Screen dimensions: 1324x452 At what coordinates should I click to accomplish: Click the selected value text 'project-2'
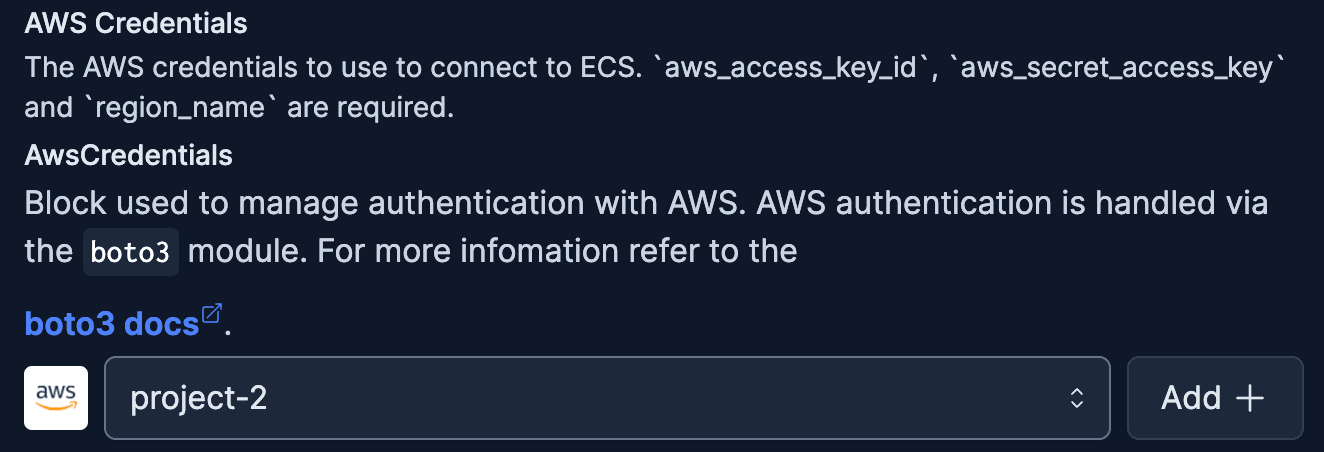click(199, 398)
